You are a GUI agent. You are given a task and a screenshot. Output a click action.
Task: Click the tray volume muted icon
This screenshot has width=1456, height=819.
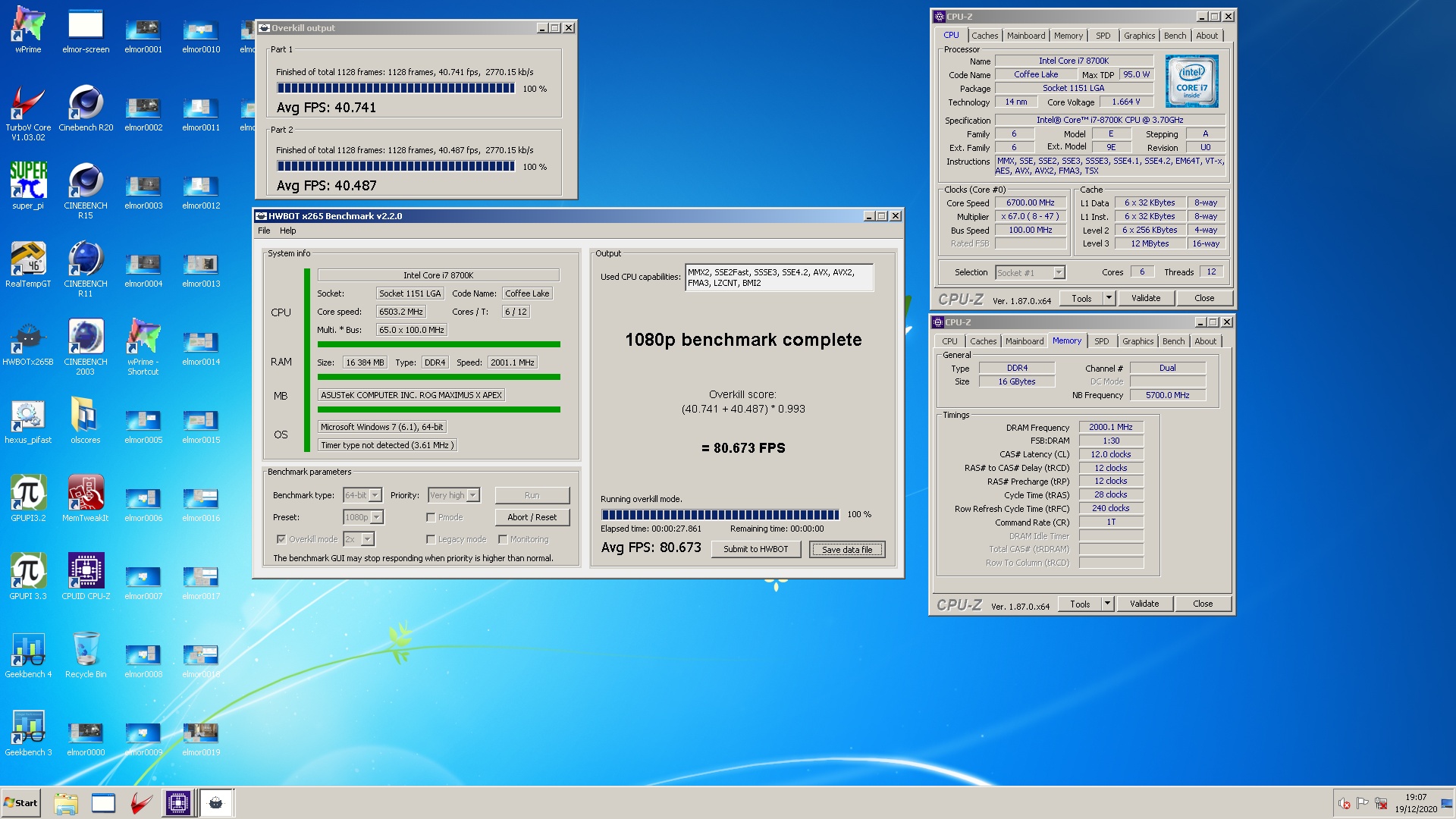point(1345,804)
